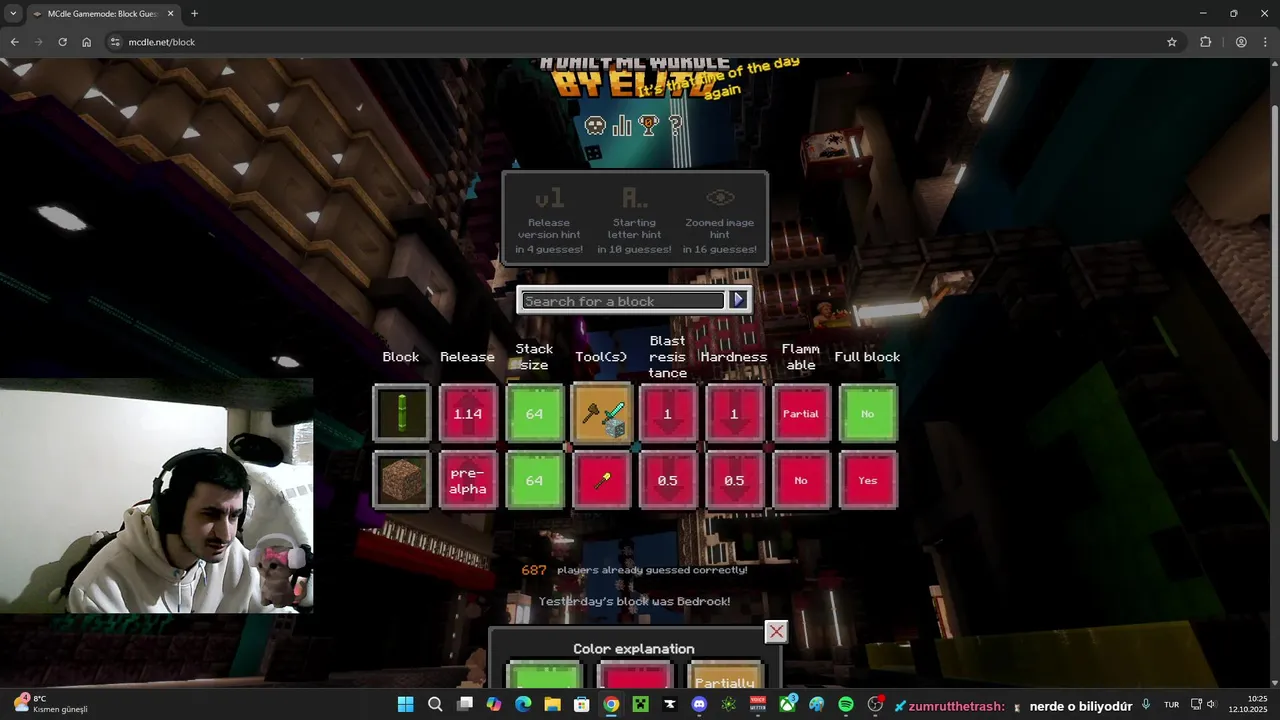Open File Explorer from the taskbar
Screen dimensions: 1280x720
[552, 704]
